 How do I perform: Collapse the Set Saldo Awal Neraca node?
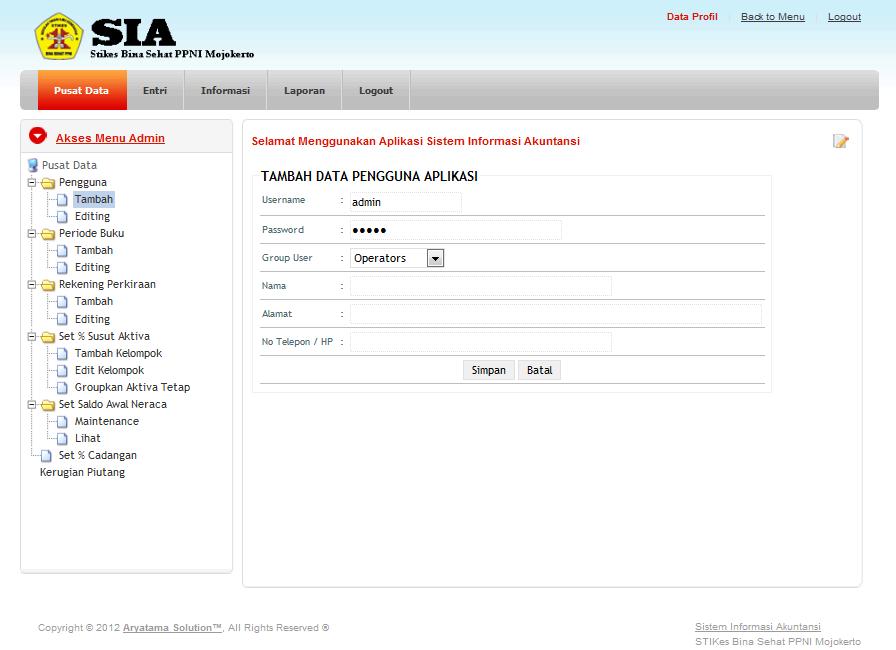[32, 404]
